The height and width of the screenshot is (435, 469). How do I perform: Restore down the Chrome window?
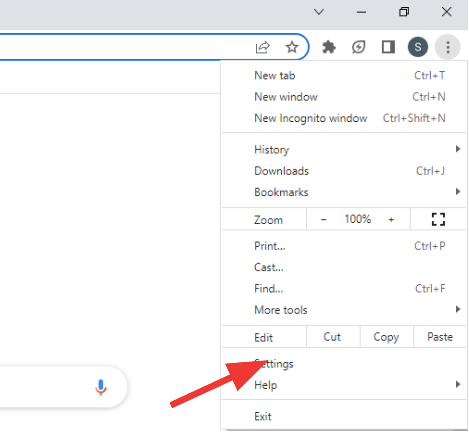click(x=404, y=12)
